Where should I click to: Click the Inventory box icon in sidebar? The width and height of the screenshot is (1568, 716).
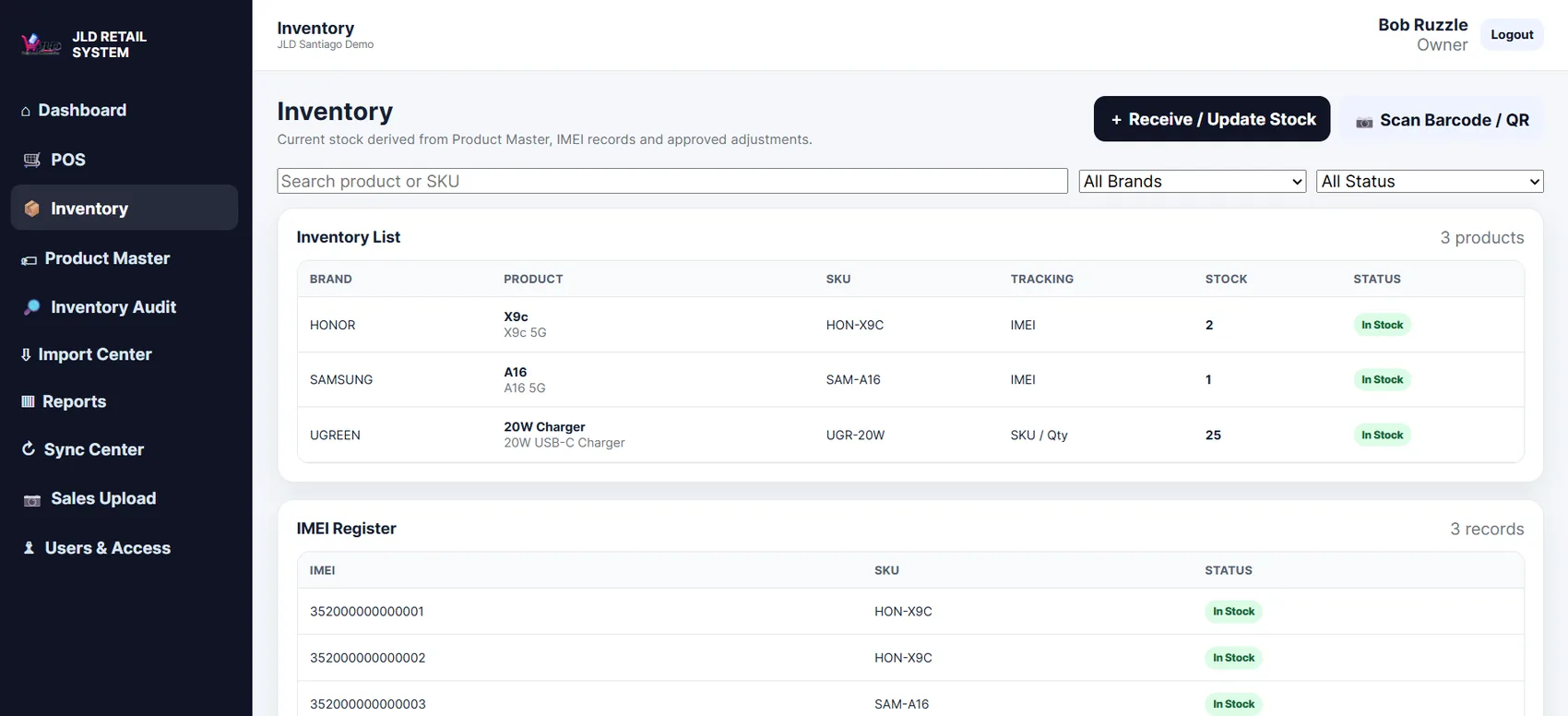point(32,209)
